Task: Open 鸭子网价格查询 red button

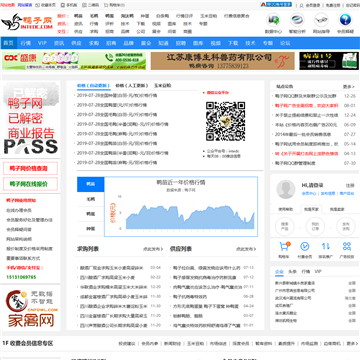Action: click(x=30, y=168)
